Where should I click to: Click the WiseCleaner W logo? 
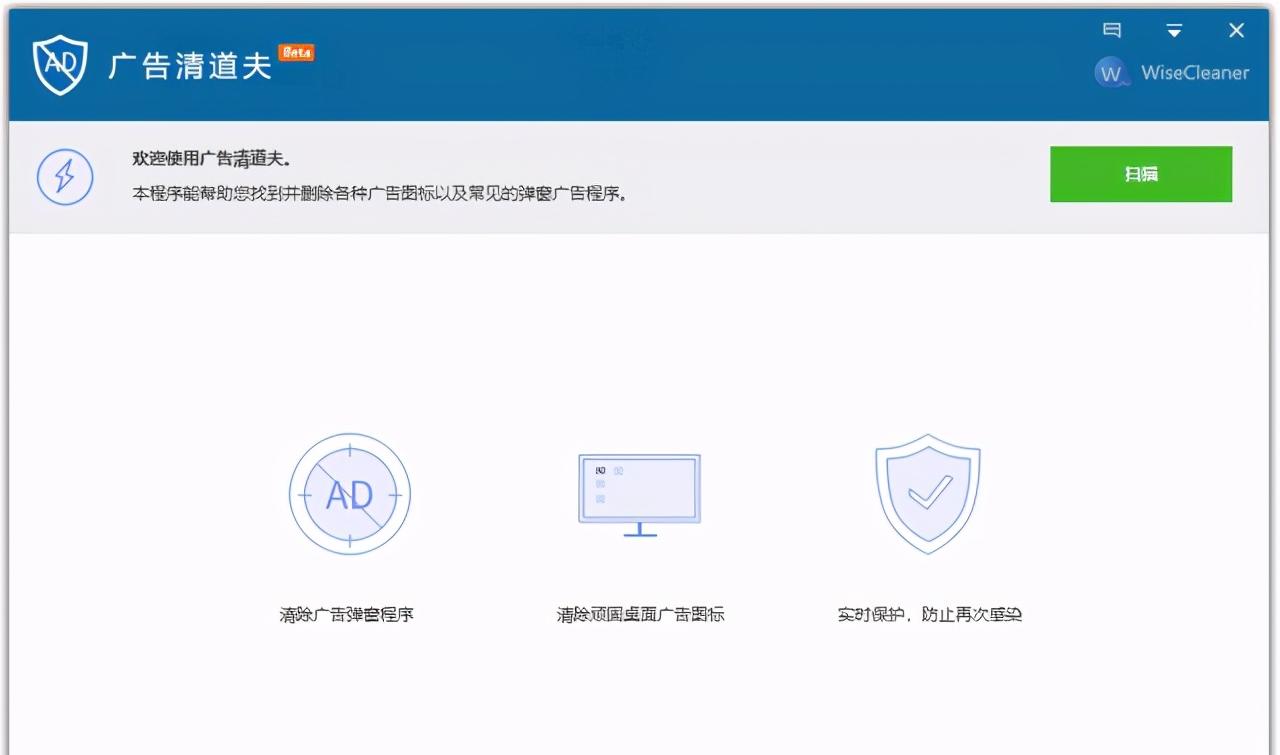tap(1112, 72)
